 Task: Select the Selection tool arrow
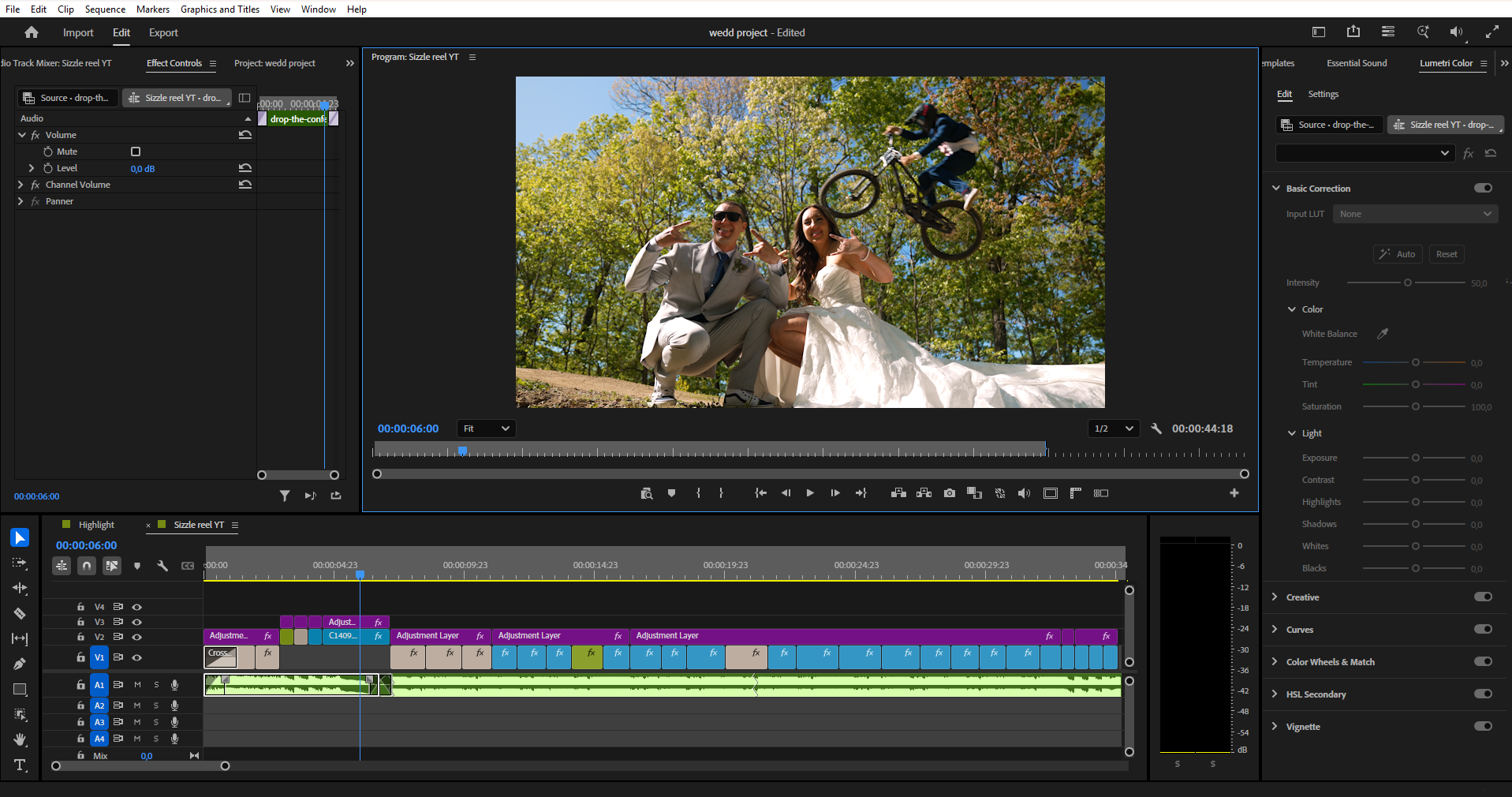point(20,538)
